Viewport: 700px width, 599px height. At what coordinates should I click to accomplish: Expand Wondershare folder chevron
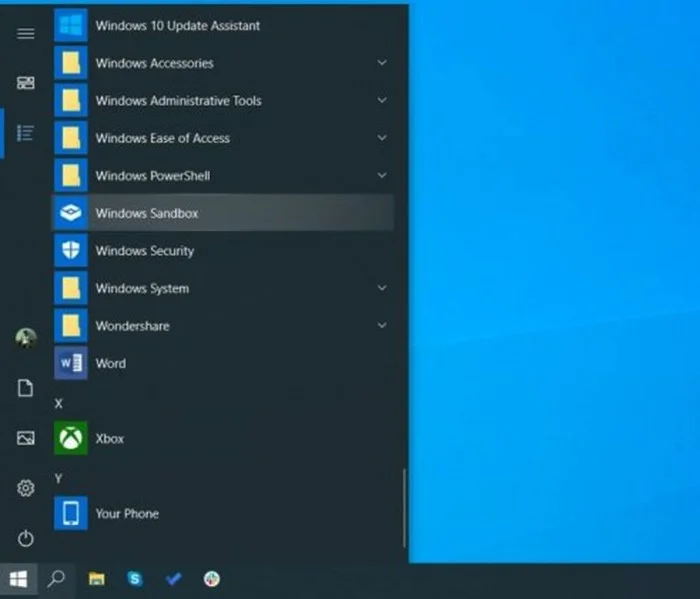click(x=382, y=325)
